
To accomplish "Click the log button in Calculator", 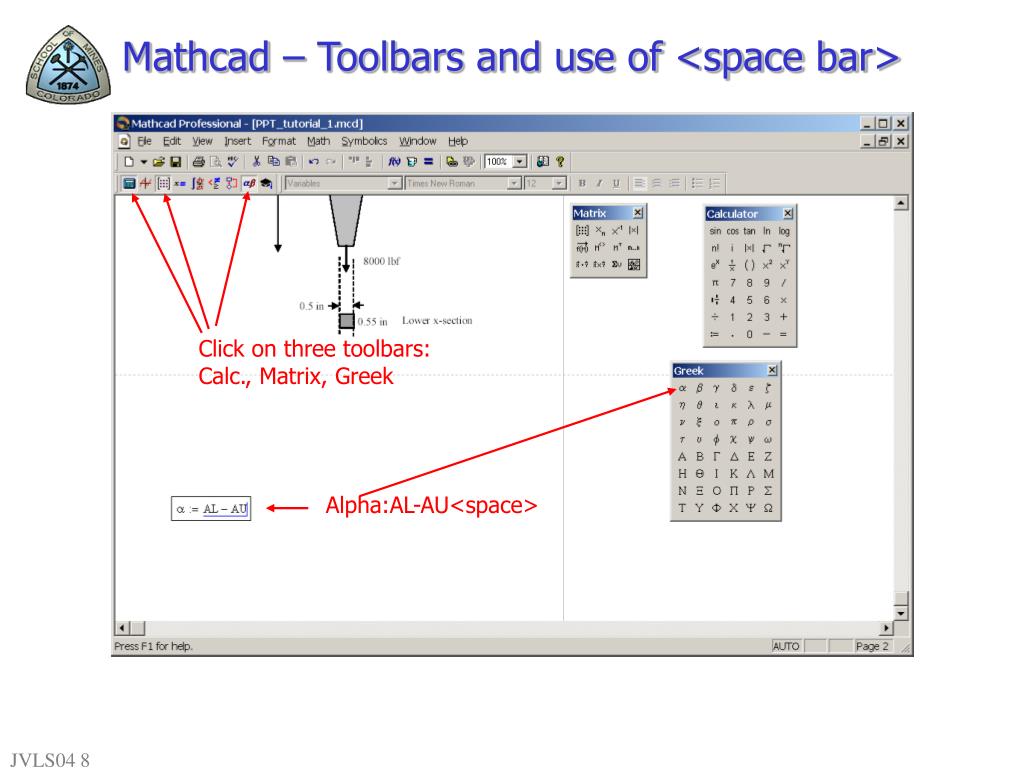I will click(x=784, y=231).
